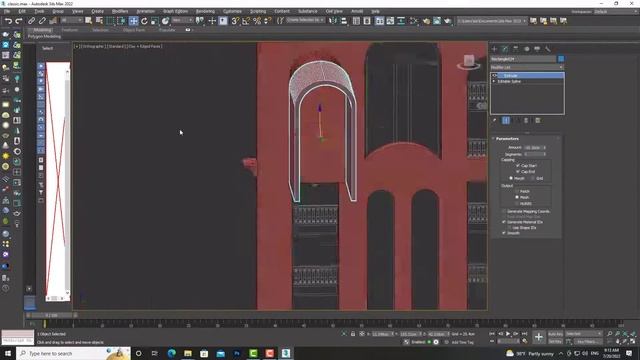Toggle the Extrude modifier eye visibility
Image resolution: width=640 pixels, height=360 pixels.
coord(495,76)
